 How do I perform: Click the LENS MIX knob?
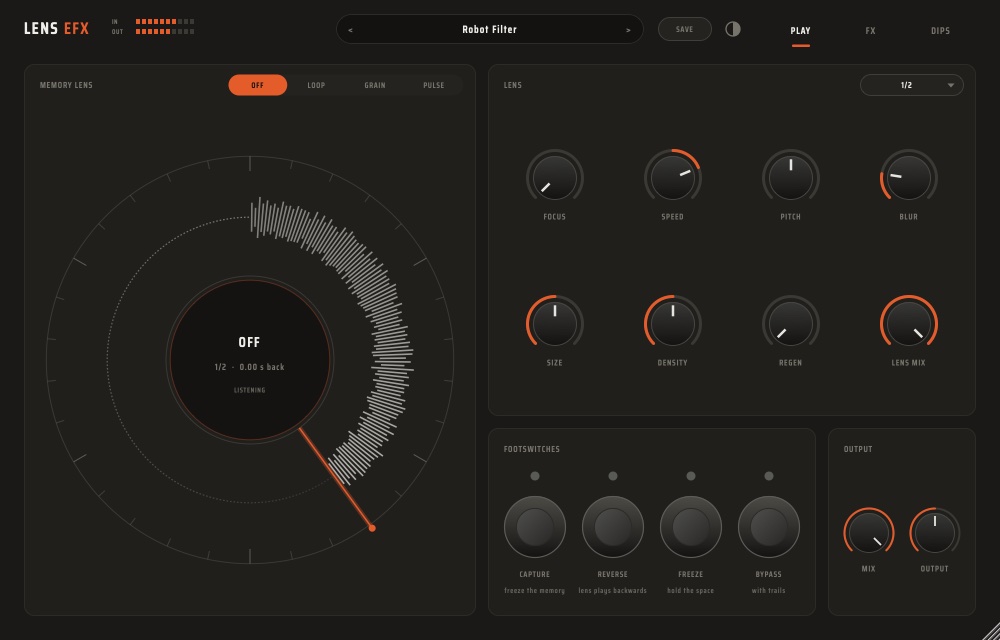909,324
